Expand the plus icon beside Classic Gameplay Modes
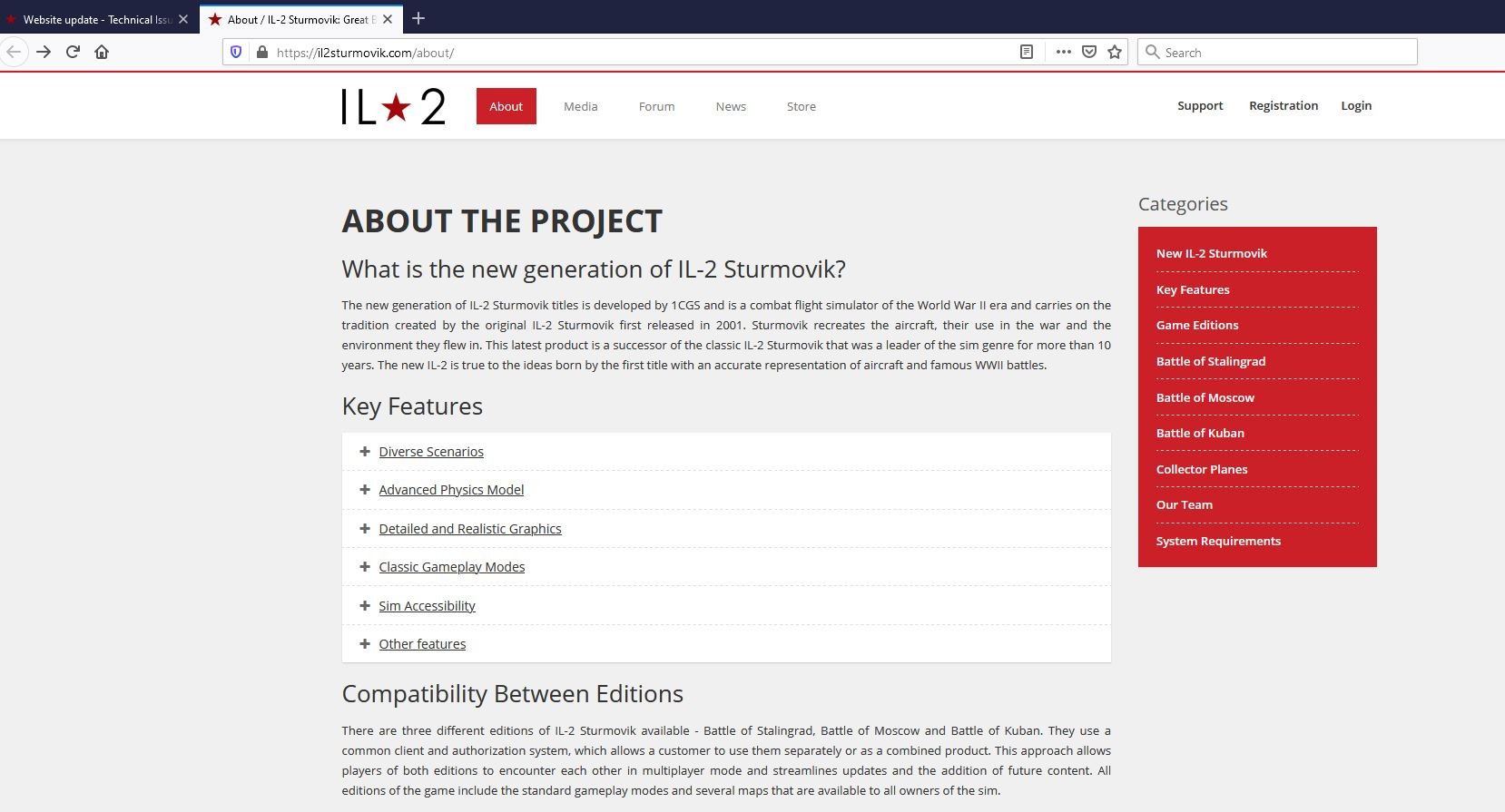The height and width of the screenshot is (812, 1505). [x=364, y=566]
